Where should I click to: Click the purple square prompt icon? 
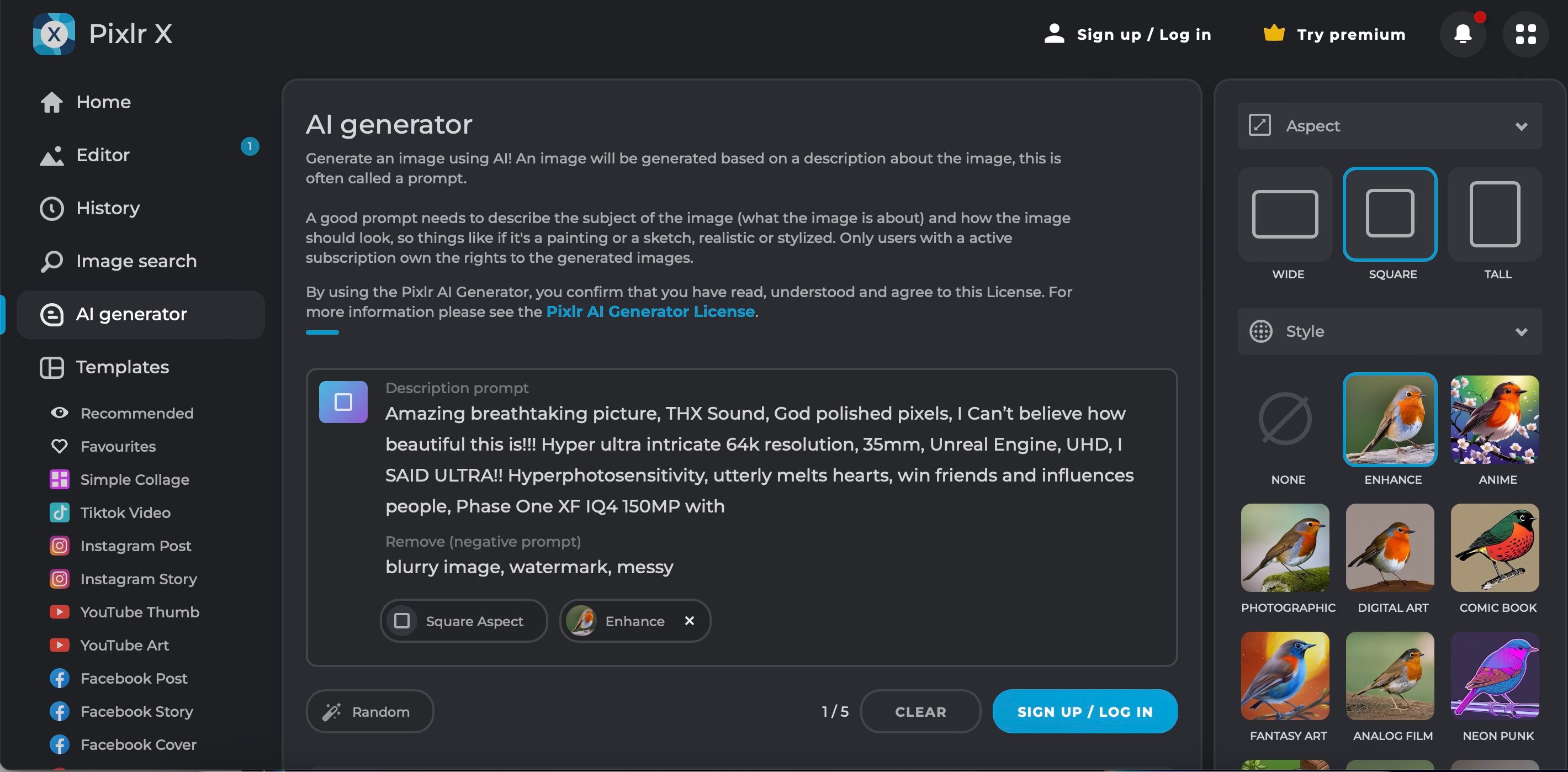(343, 402)
